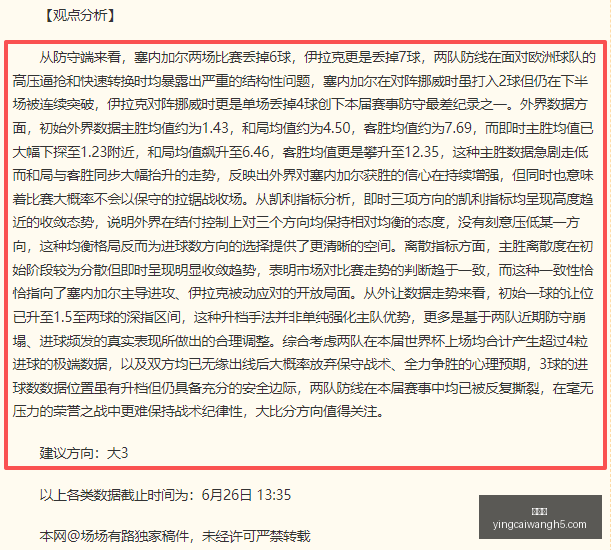Click the 建议方向：大3 line

click(x=84, y=453)
